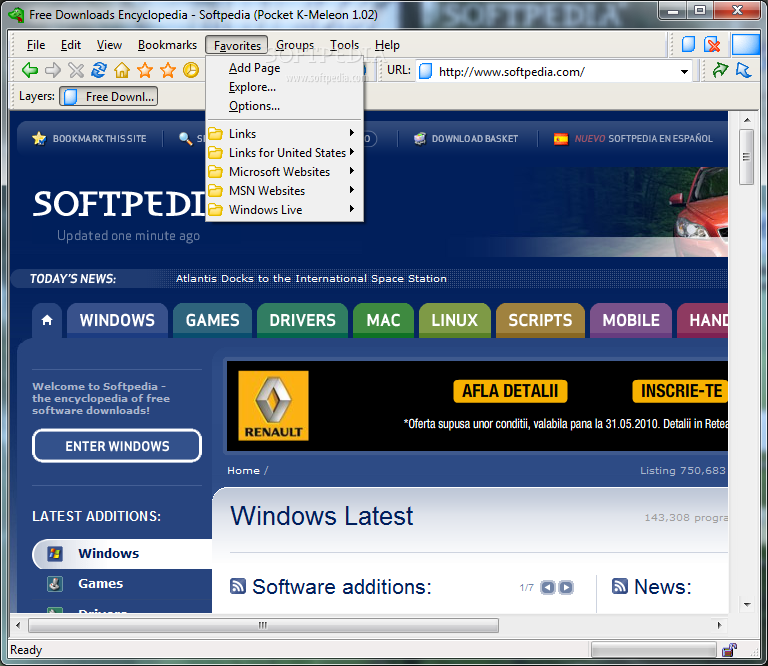Open the SCRIPTS category tab
The width and height of the screenshot is (768, 666).
(x=540, y=320)
